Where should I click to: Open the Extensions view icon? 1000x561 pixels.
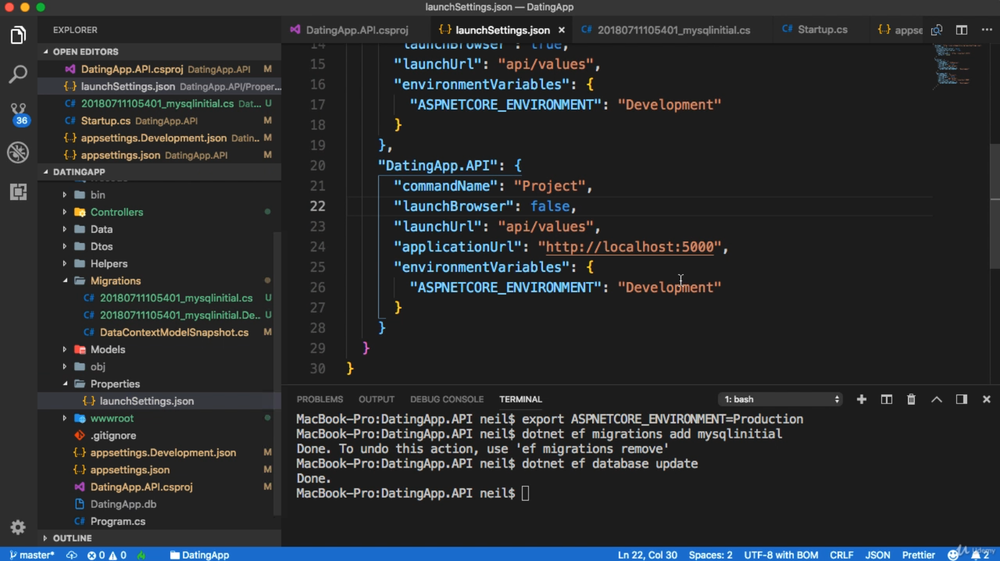click(x=18, y=191)
